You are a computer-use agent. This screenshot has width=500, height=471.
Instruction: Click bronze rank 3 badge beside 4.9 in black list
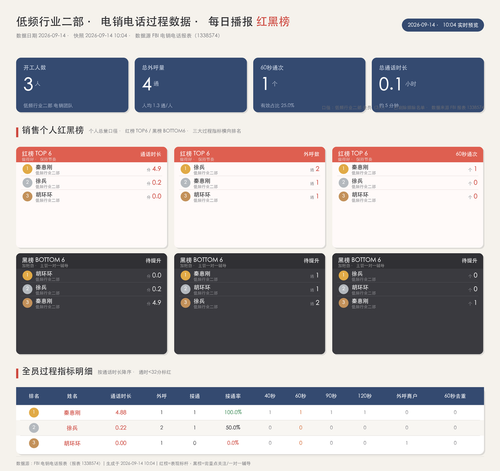27,303
